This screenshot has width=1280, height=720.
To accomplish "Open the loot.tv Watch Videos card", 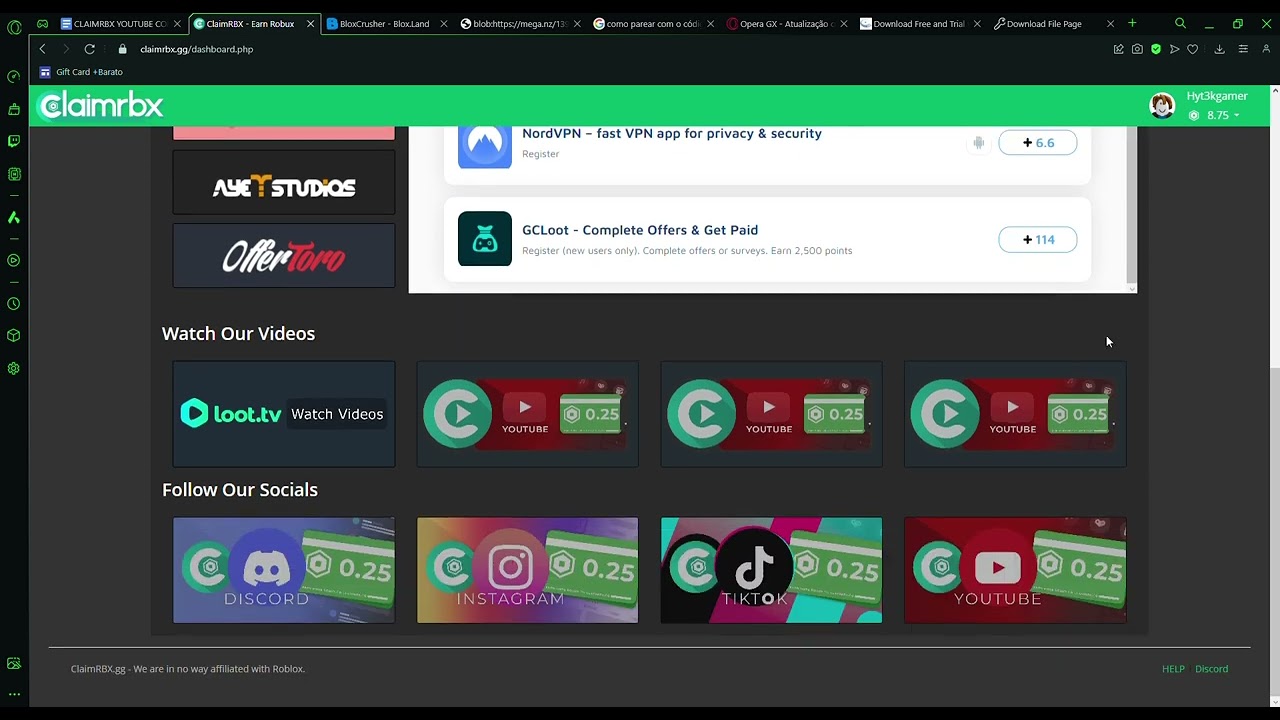I will click(284, 414).
